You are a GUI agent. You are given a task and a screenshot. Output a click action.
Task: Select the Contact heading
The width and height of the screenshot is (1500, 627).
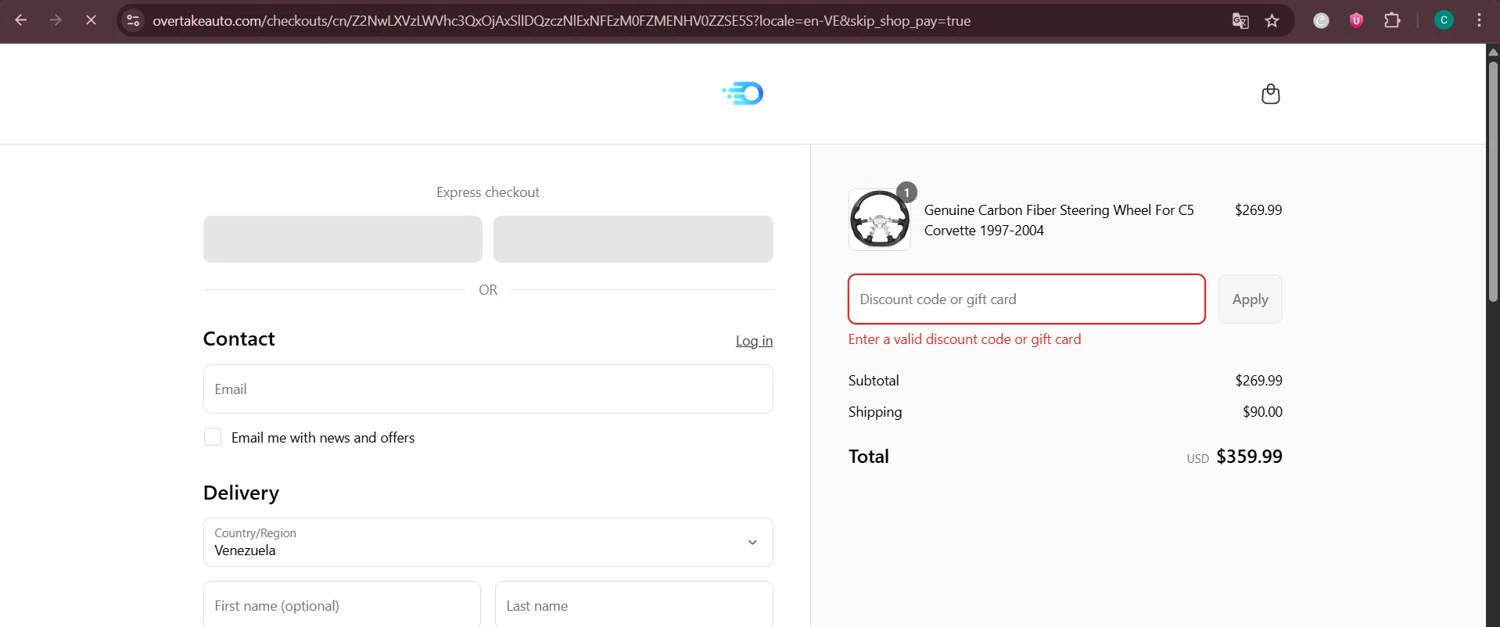pos(239,339)
